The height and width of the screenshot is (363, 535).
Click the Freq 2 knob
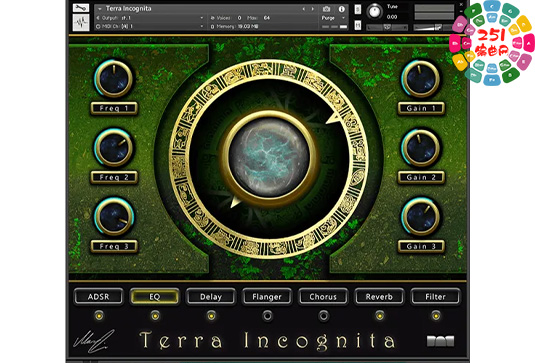[x=114, y=147]
